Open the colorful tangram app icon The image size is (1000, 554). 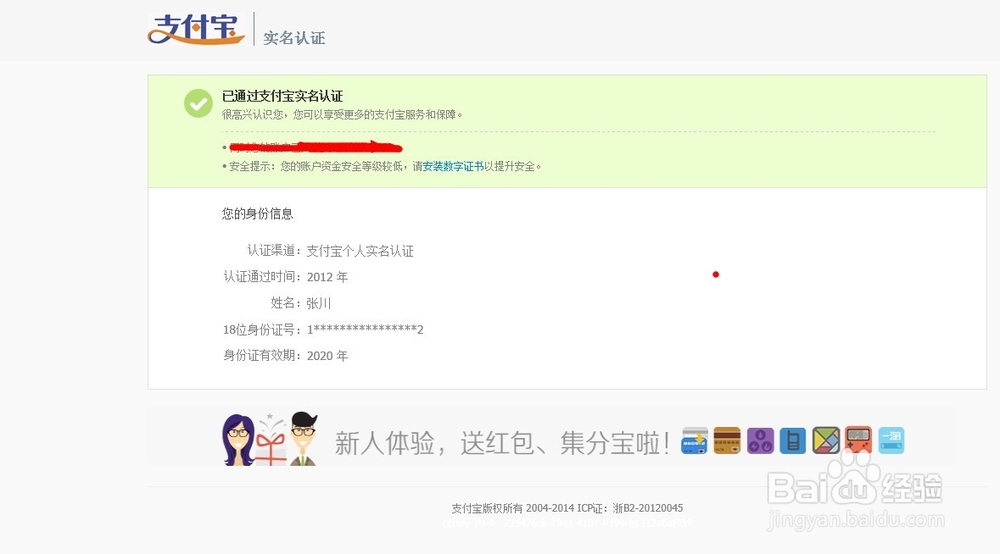[x=826, y=441]
